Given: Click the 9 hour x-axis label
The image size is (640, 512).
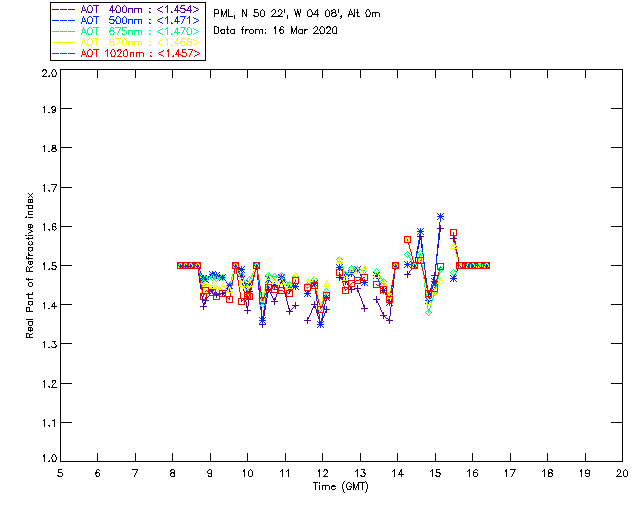Looking at the screenshot, I should click(x=210, y=473).
